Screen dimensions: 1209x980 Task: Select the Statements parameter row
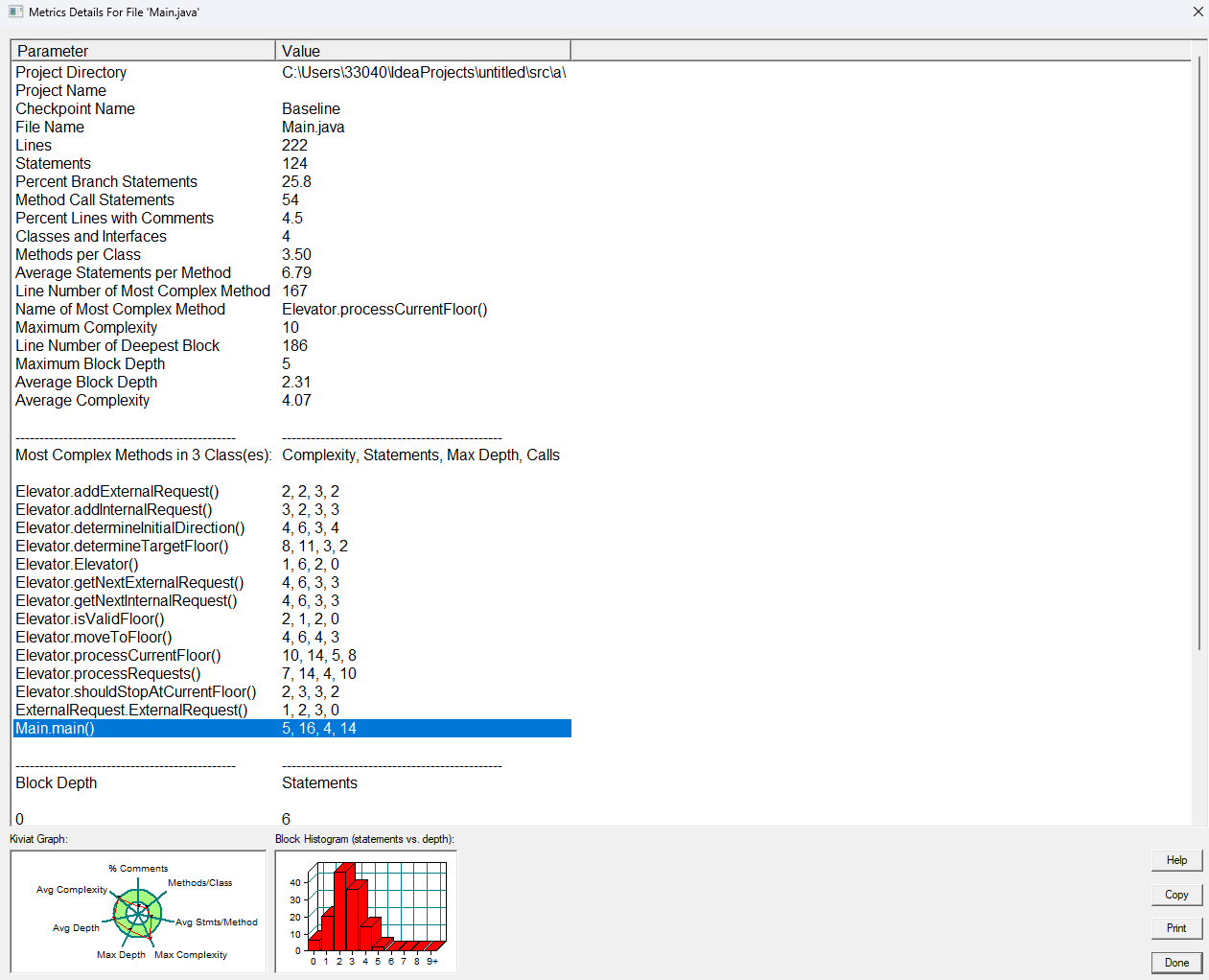pos(292,164)
